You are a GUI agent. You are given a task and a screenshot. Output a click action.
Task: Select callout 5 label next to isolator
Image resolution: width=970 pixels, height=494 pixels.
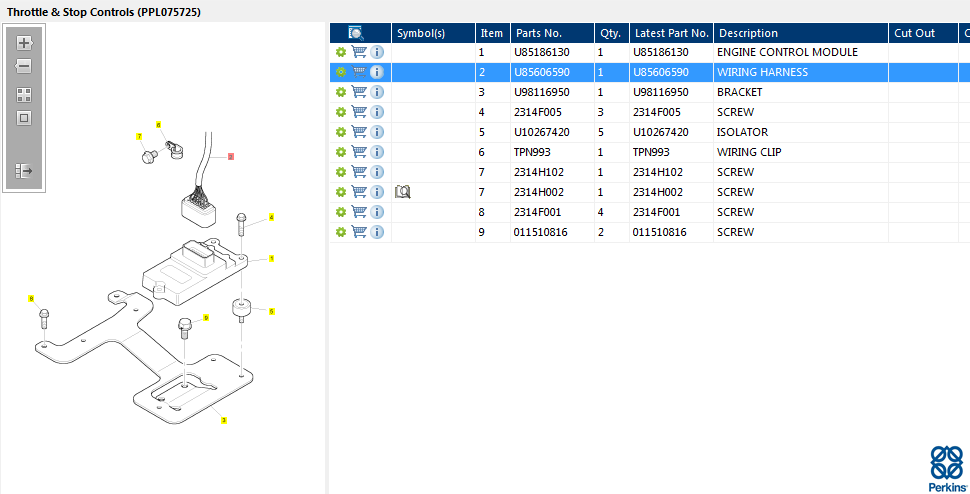(x=272, y=312)
